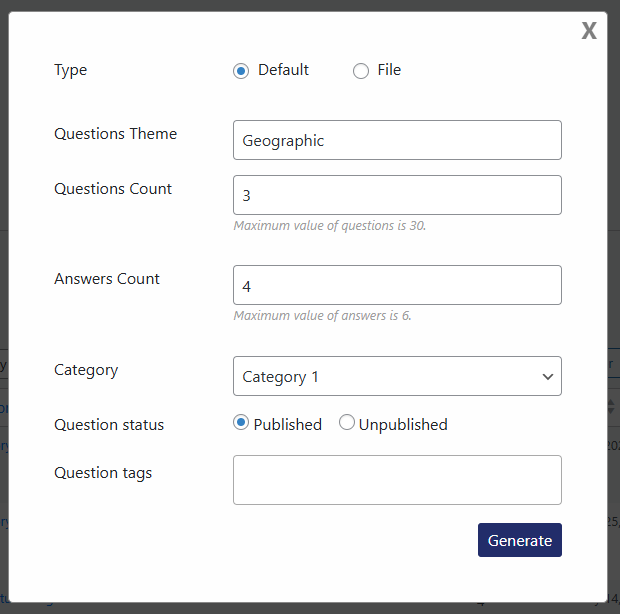Click the Questions Count label
Screen dimensions: 620x614
tap(113, 189)
